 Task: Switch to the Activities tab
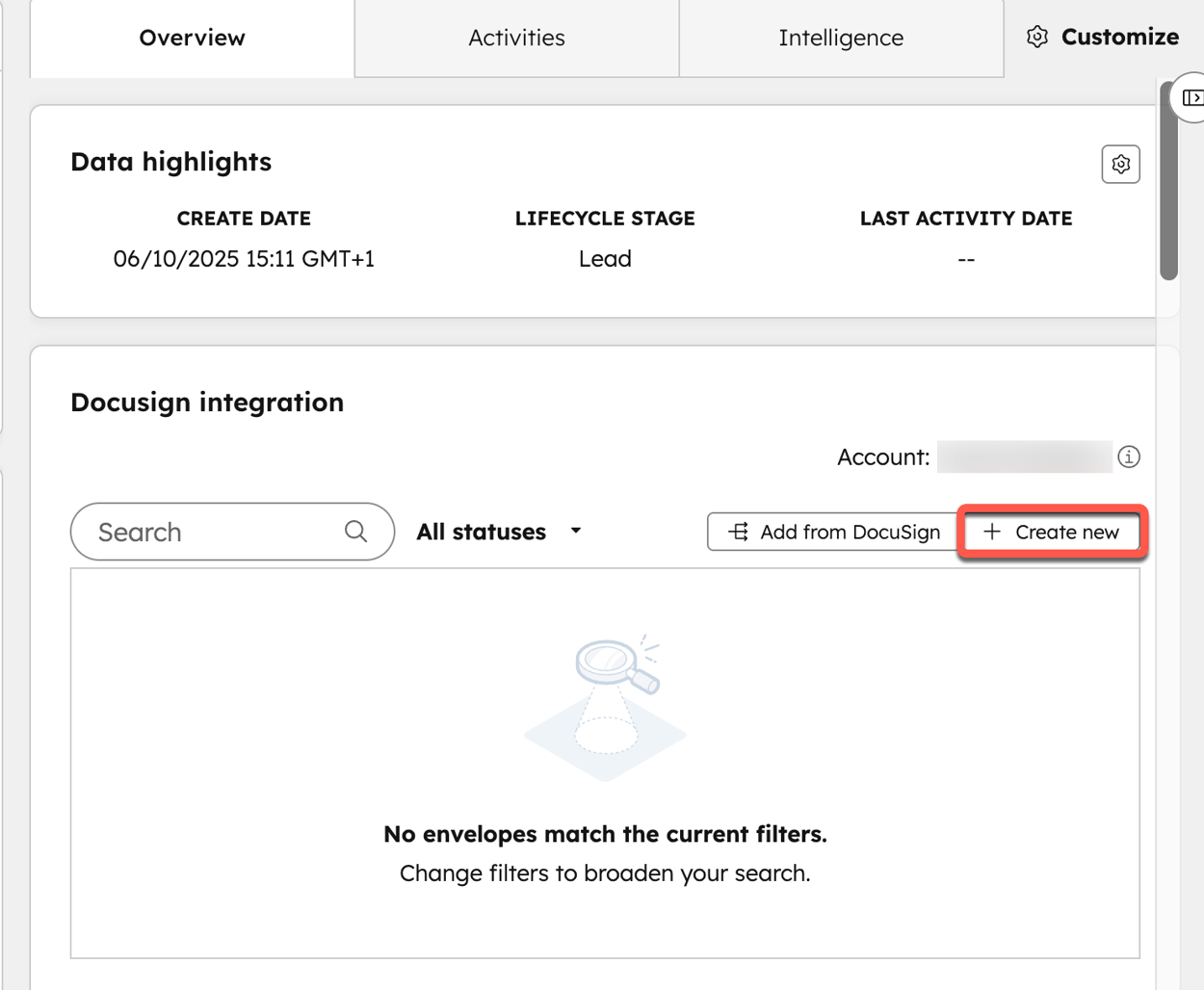[516, 38]
